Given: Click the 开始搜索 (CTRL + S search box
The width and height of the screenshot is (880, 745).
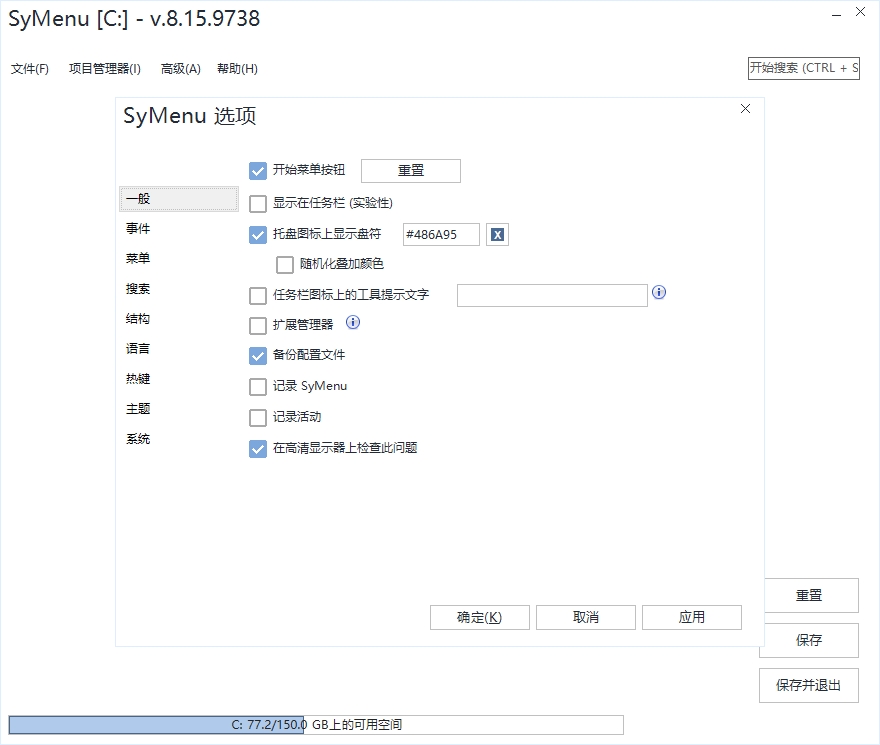Looking at the screenshot, I should click(x=804, y=68).
